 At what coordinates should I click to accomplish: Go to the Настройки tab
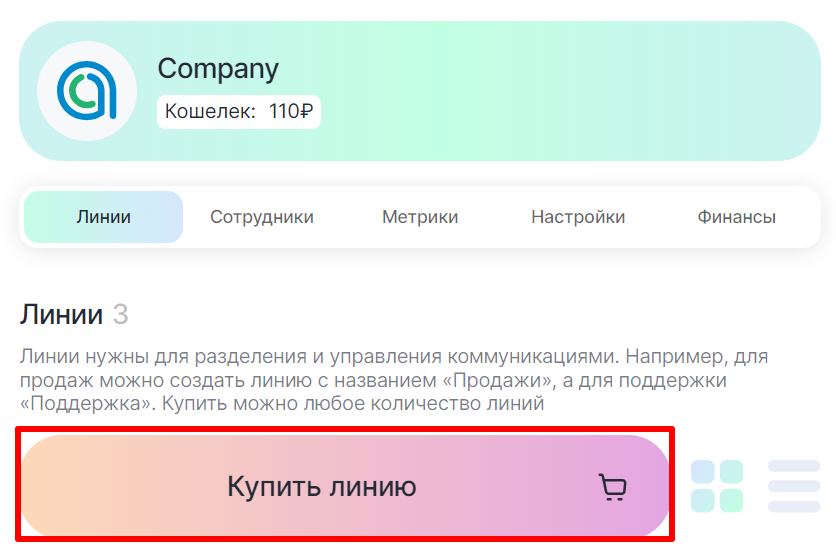[x=578, y=217]
